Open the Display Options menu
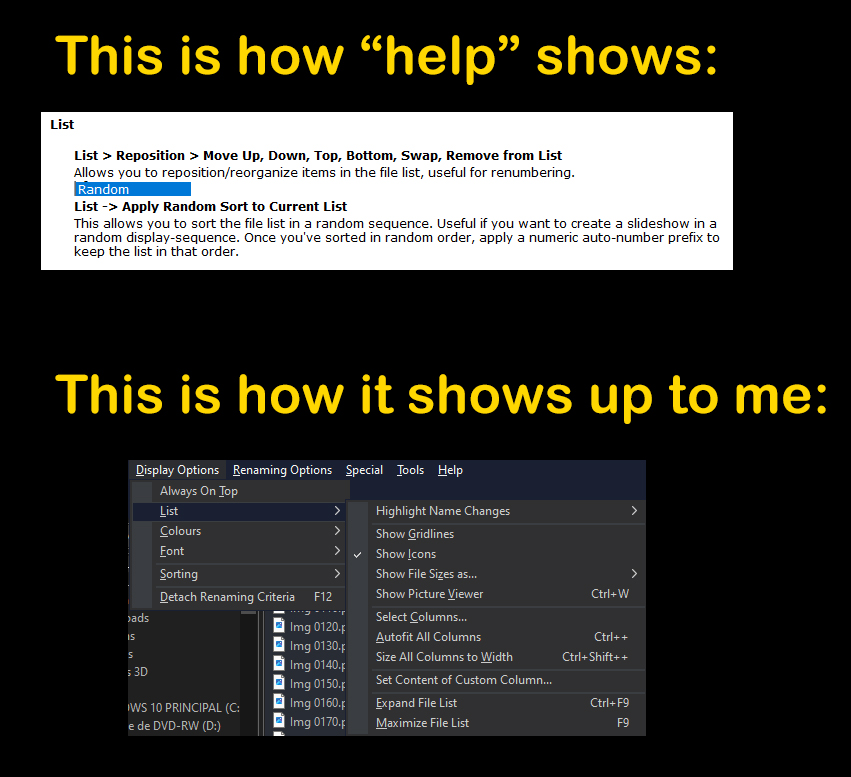 coord(177,470)
